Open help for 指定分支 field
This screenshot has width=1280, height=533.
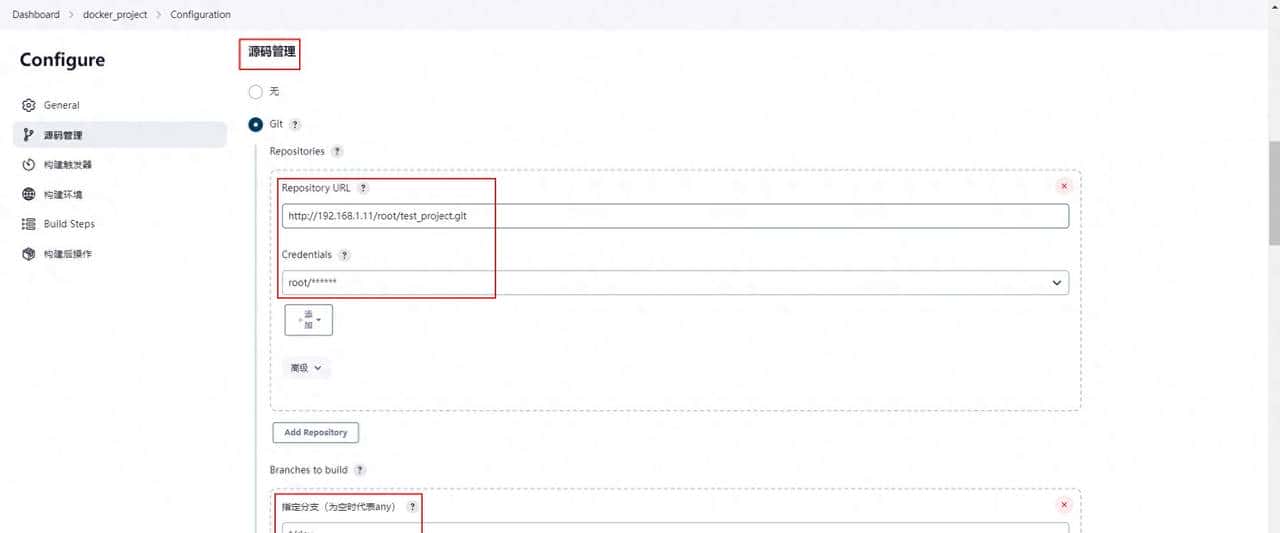(412, 507)
